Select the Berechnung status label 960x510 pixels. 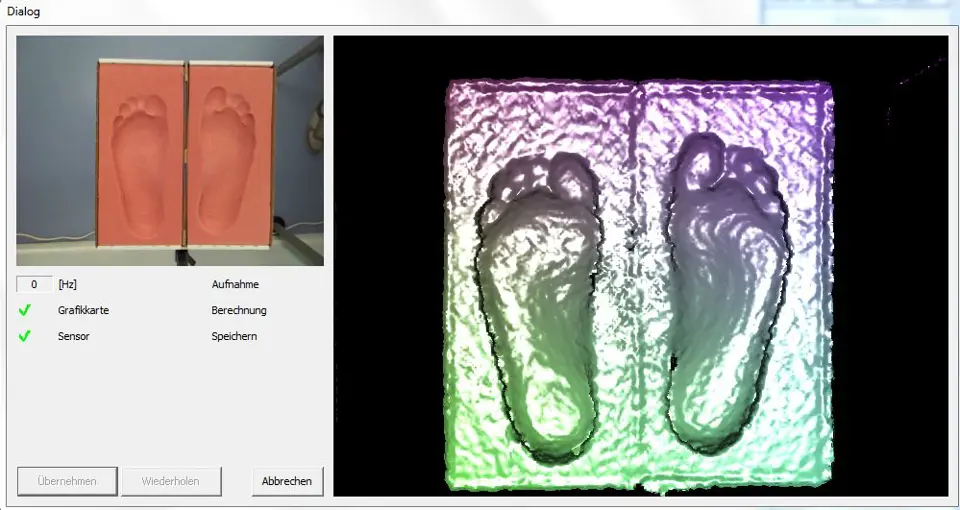(239, 310)
